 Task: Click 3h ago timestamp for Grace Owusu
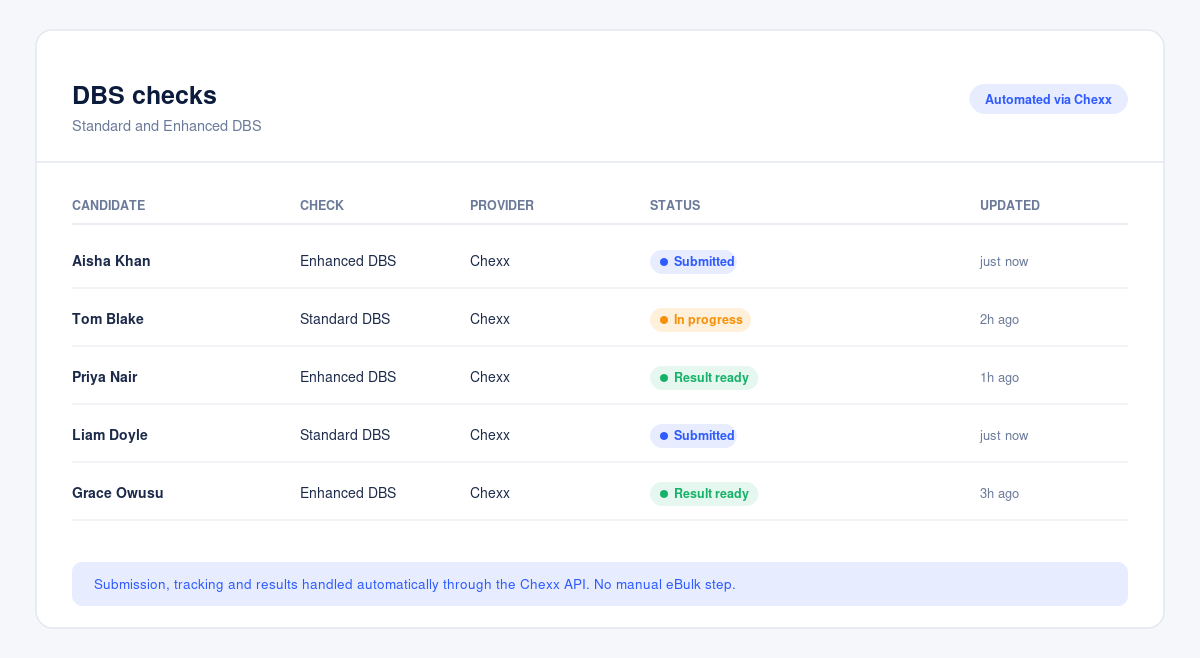pos(999,494)
